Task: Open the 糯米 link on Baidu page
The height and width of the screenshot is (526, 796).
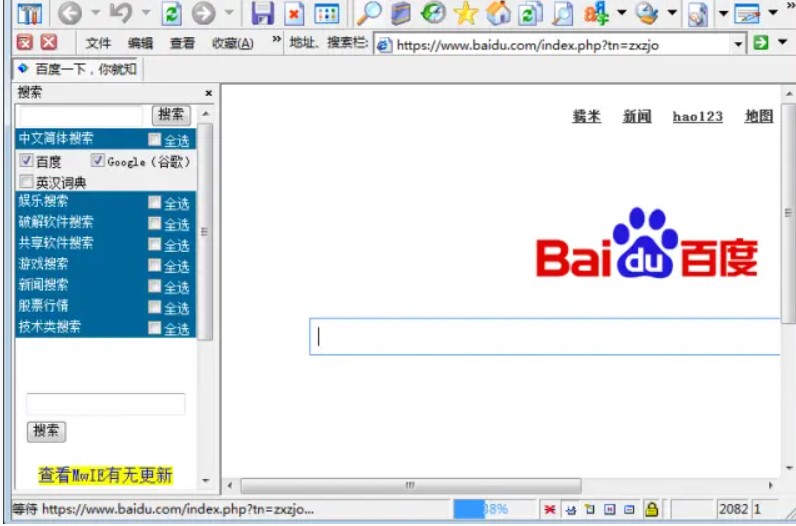Action: 586,116
